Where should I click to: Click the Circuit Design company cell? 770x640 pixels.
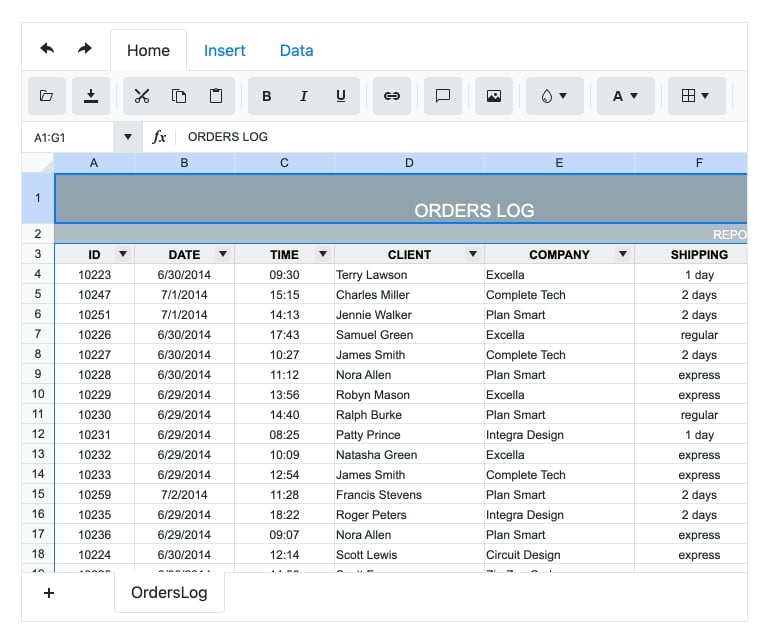[559, 555]
